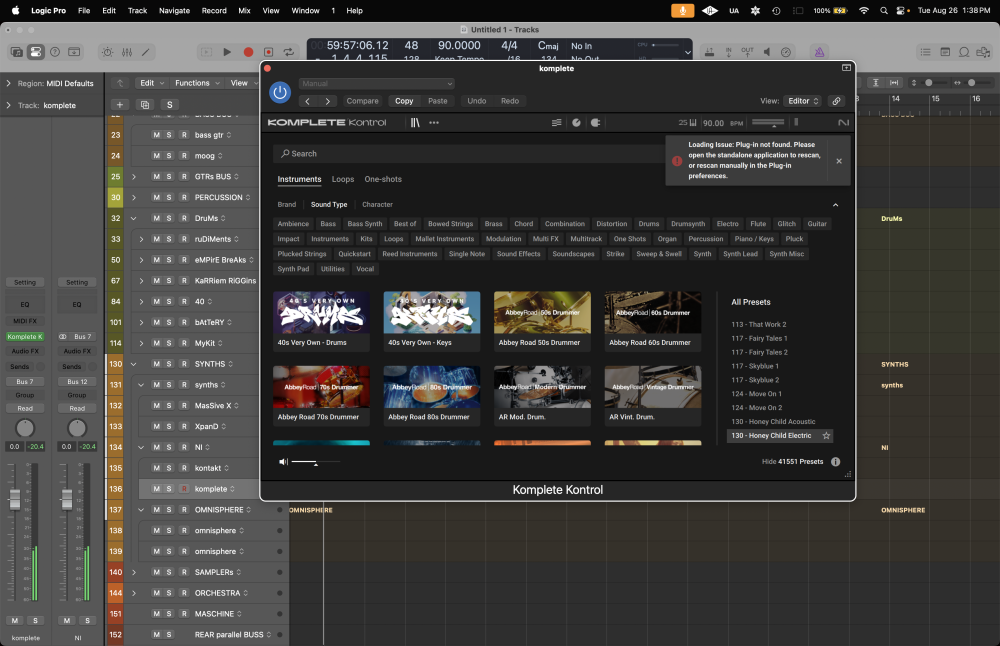The image size is (1000, 646).
Task: Click the Capture Recording button
Action: 268,52
